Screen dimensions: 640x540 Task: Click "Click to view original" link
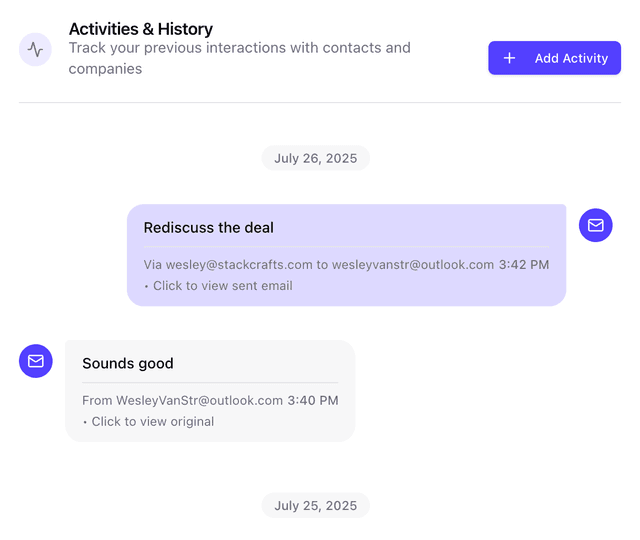pyautogui.click(x=152, y=422)
